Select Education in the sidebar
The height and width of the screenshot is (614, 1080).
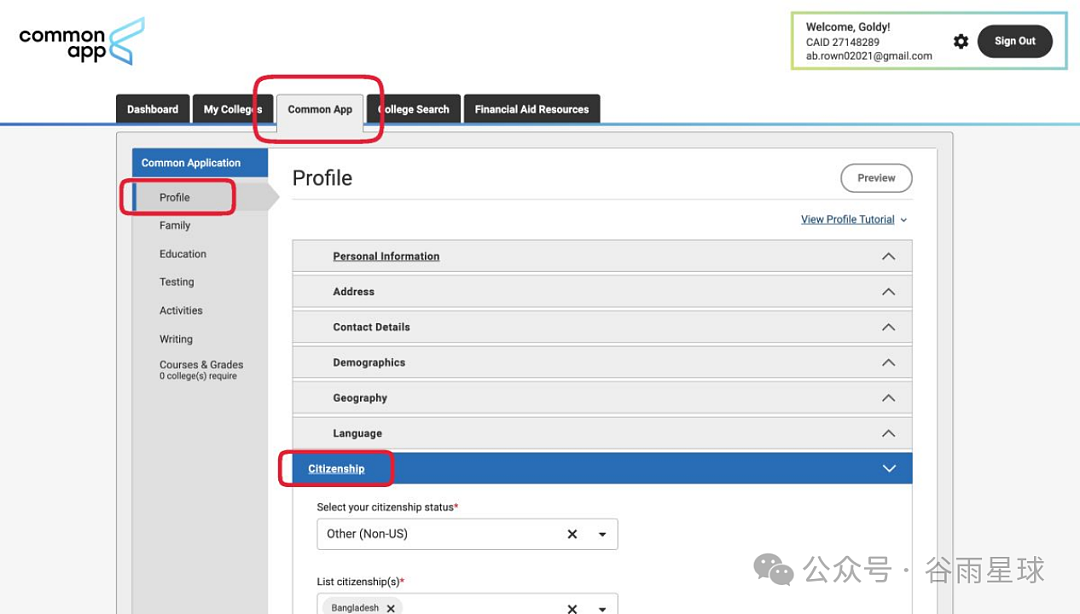(183, 254)
